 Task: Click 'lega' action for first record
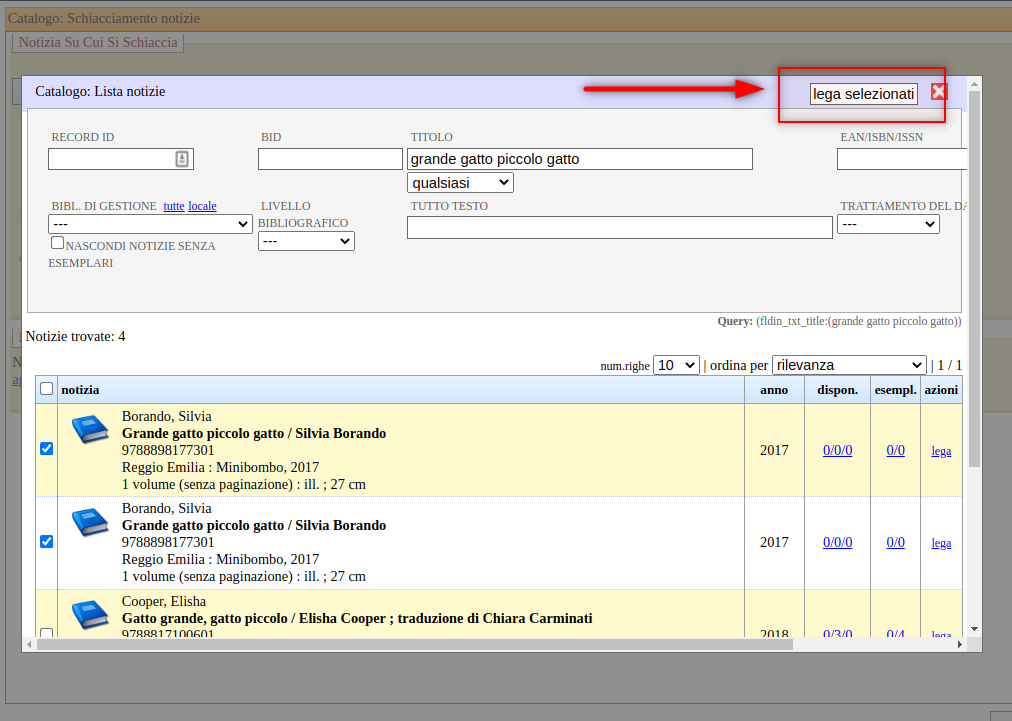pyautogui.click(x=941, y=451)
